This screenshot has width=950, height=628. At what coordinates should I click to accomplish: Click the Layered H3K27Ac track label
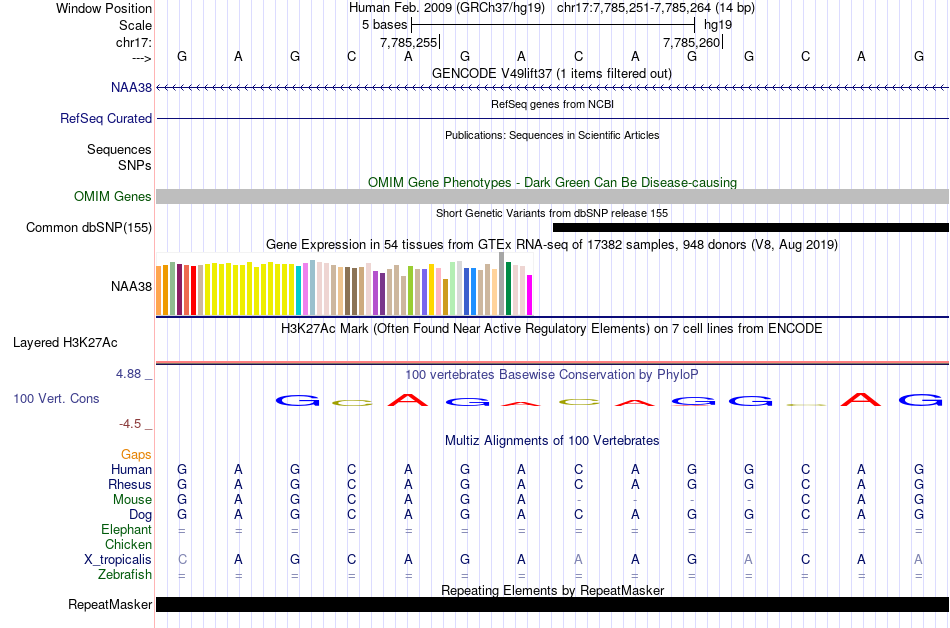pos(65,343)
